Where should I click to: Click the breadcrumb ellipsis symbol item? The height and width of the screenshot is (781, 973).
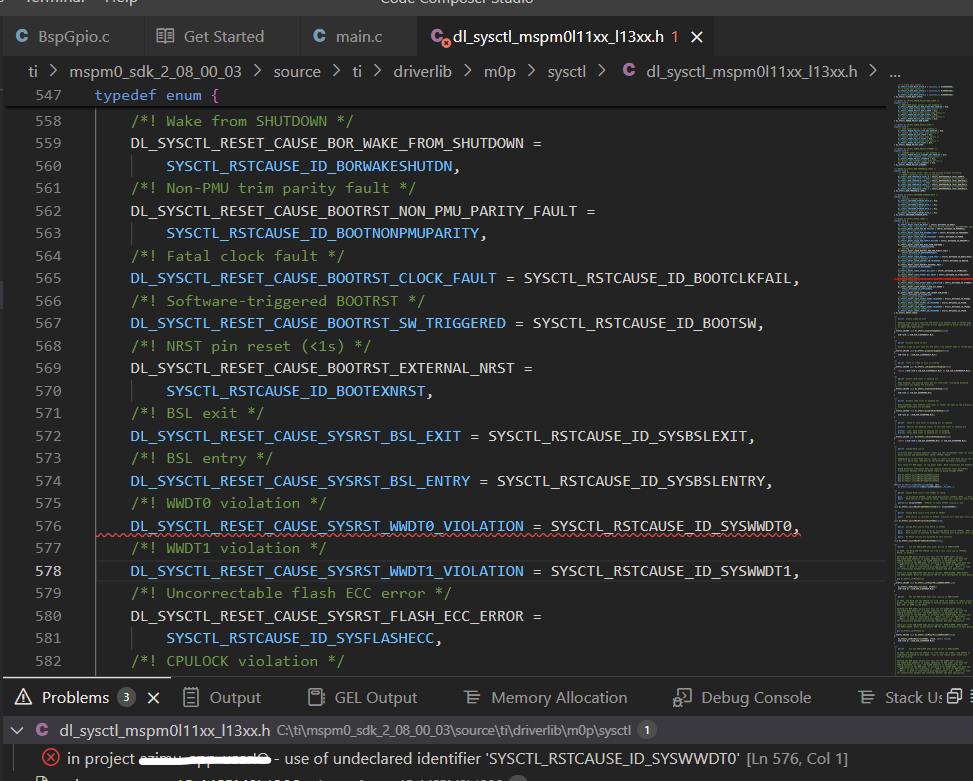895,72
